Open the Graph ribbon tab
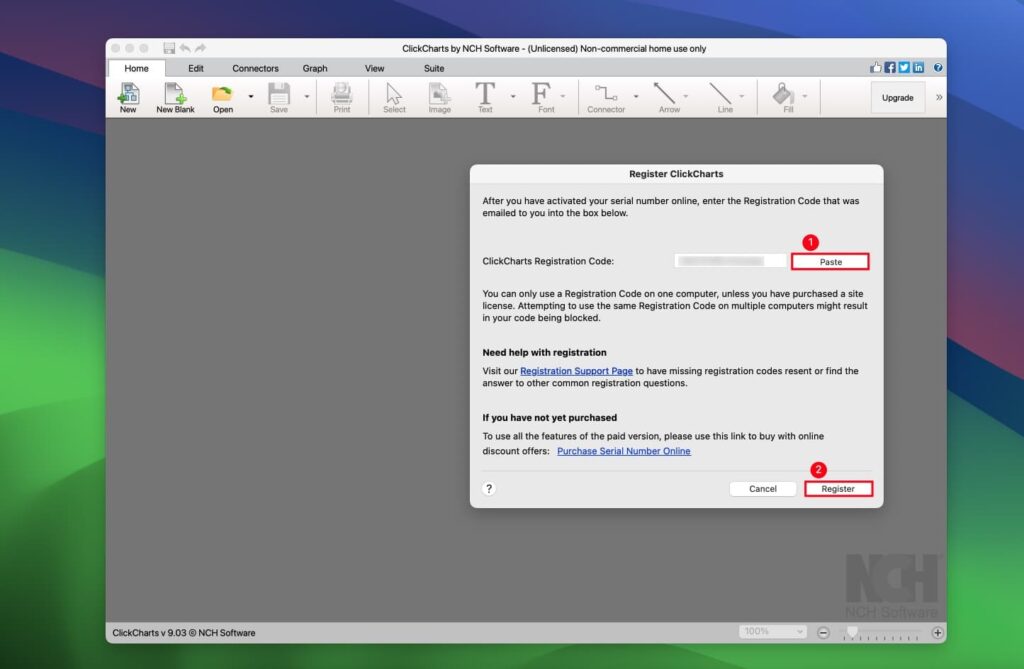1024x669 pixels. pos(315,68)
